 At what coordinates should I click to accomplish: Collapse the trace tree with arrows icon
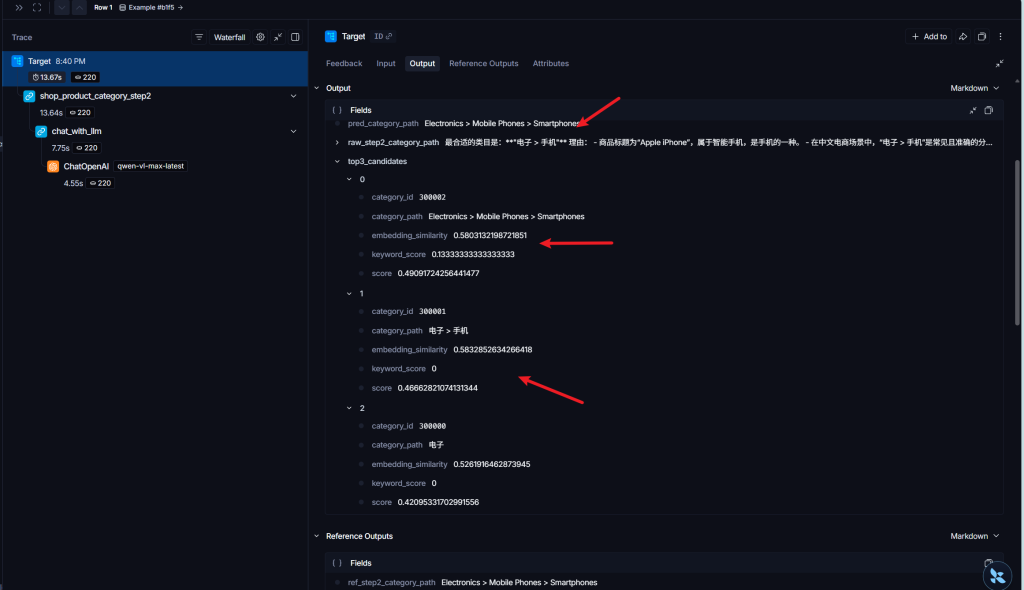coord(277,37)
